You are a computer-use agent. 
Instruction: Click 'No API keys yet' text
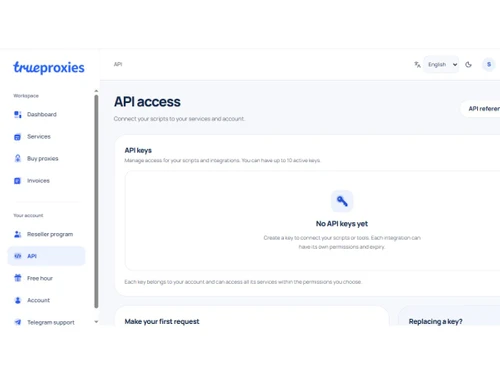(x=342, y=224)
